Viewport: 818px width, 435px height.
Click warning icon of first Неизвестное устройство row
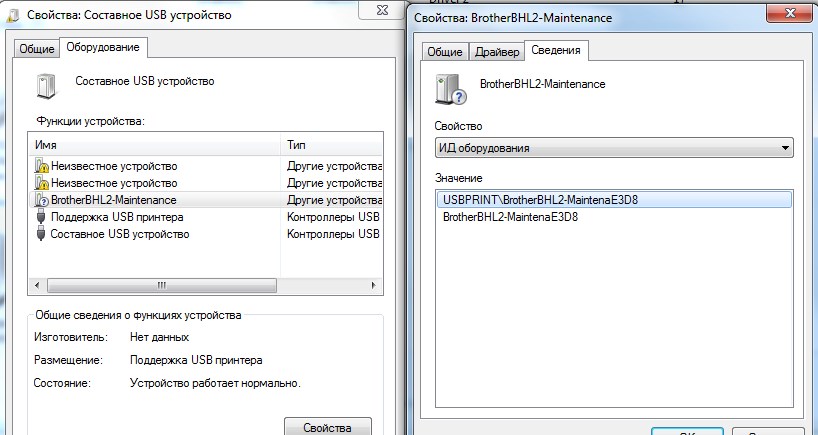click(41, 166)
